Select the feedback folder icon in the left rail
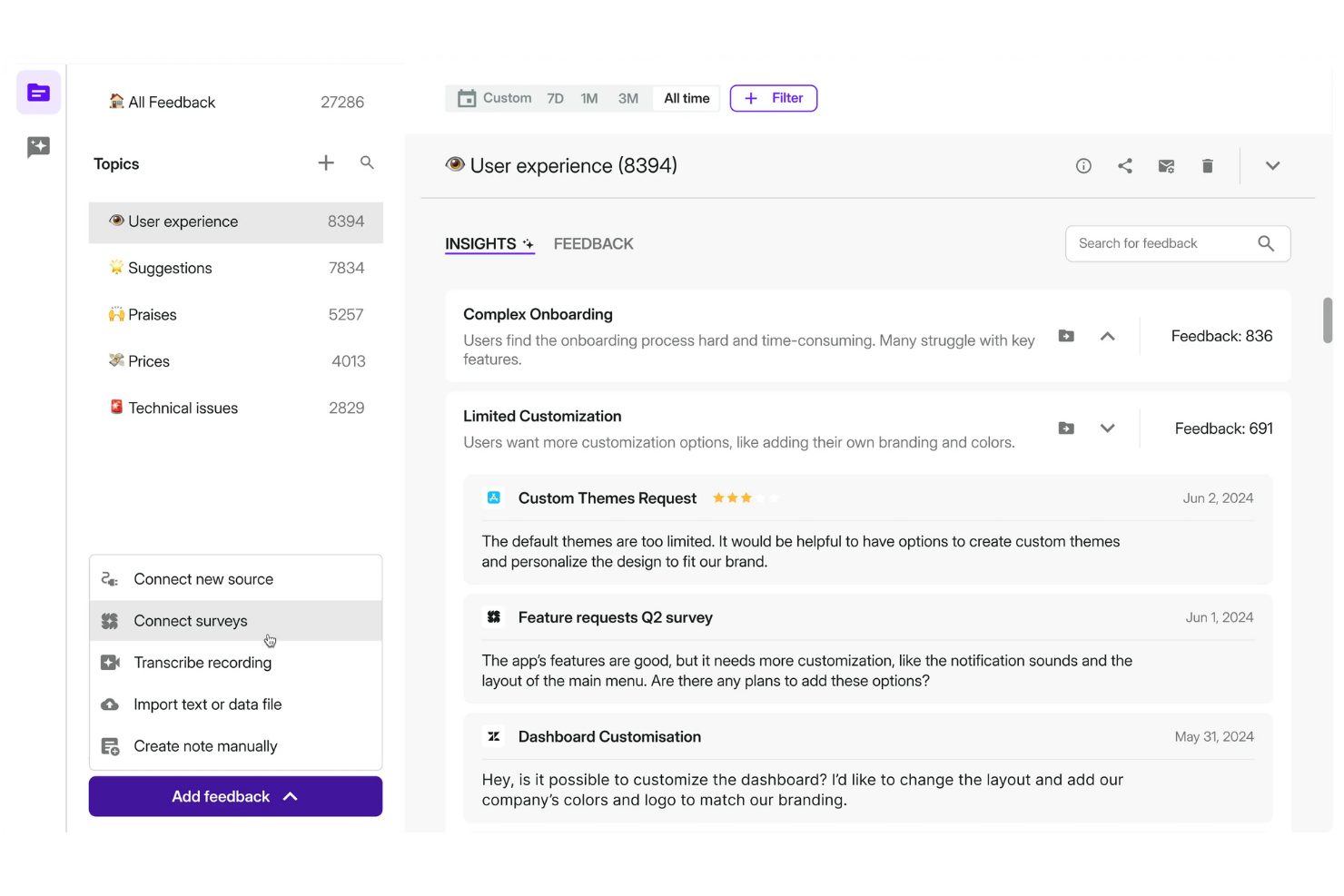The width and height of the screenshot is (1344, 896). [38, 92]
